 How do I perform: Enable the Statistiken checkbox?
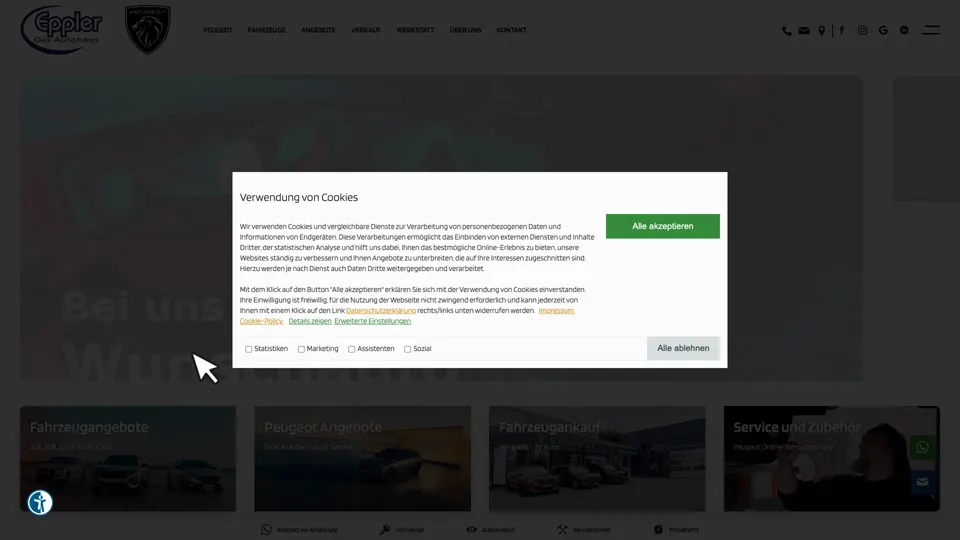pos(249,349)
